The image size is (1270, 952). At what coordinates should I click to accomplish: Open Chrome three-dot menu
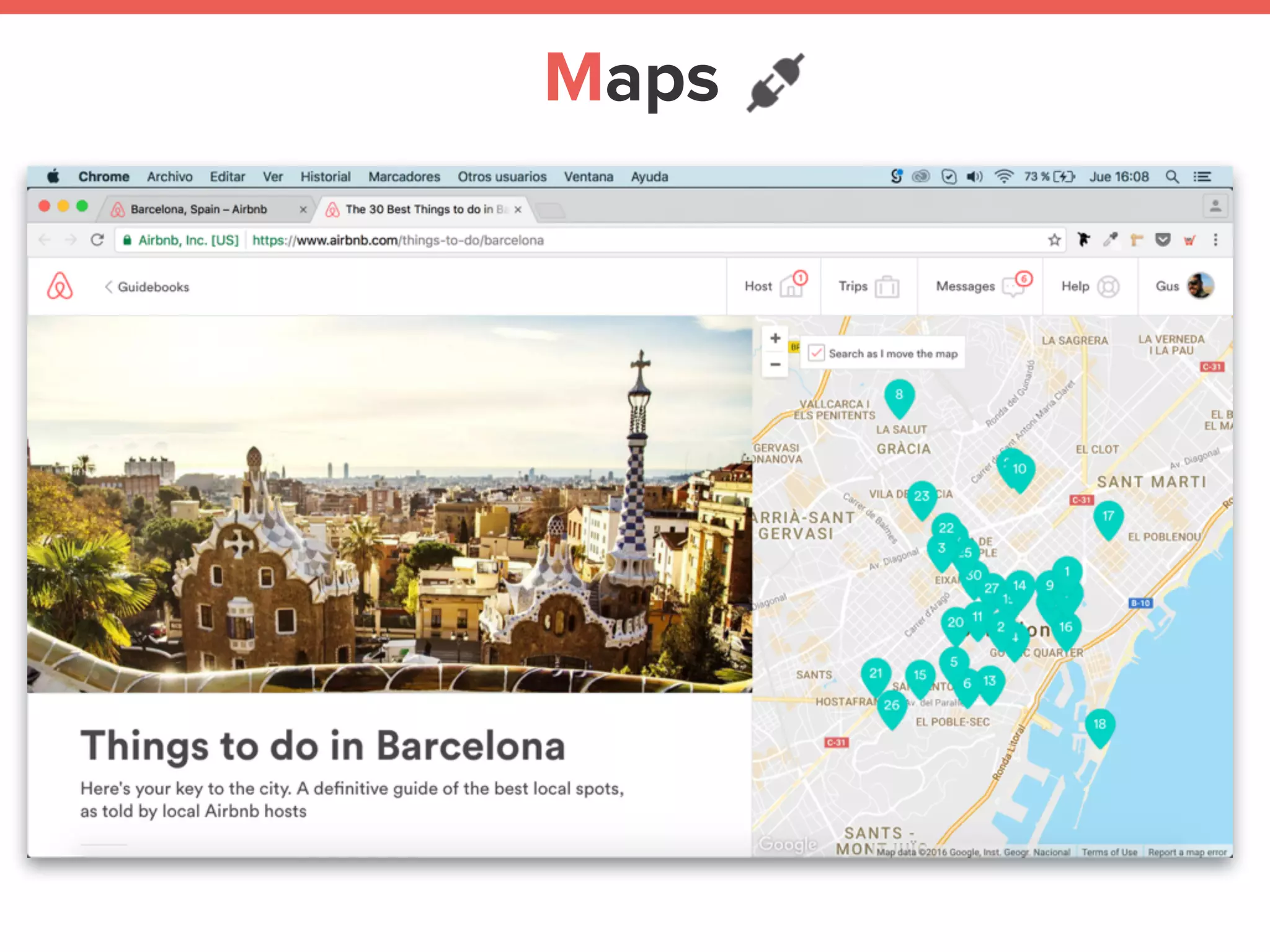pyautogui.click(x=1215, y=240)
